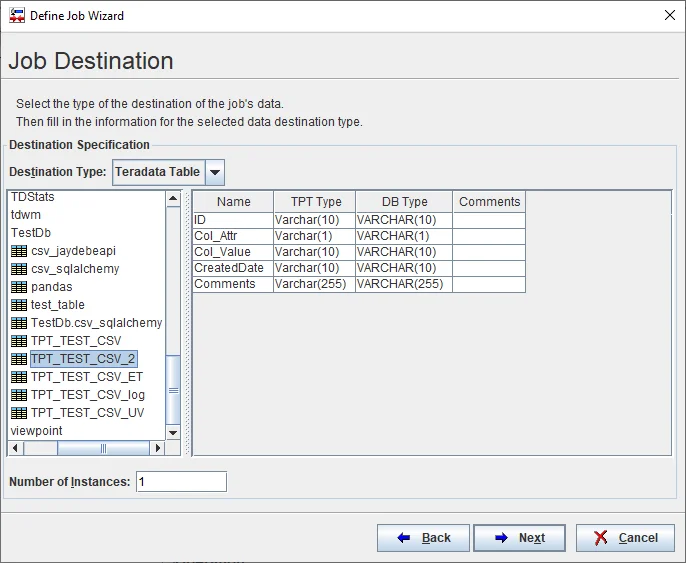Select the TestDb database in tree
The image size is (686, 563).
[x=31, y=233]
